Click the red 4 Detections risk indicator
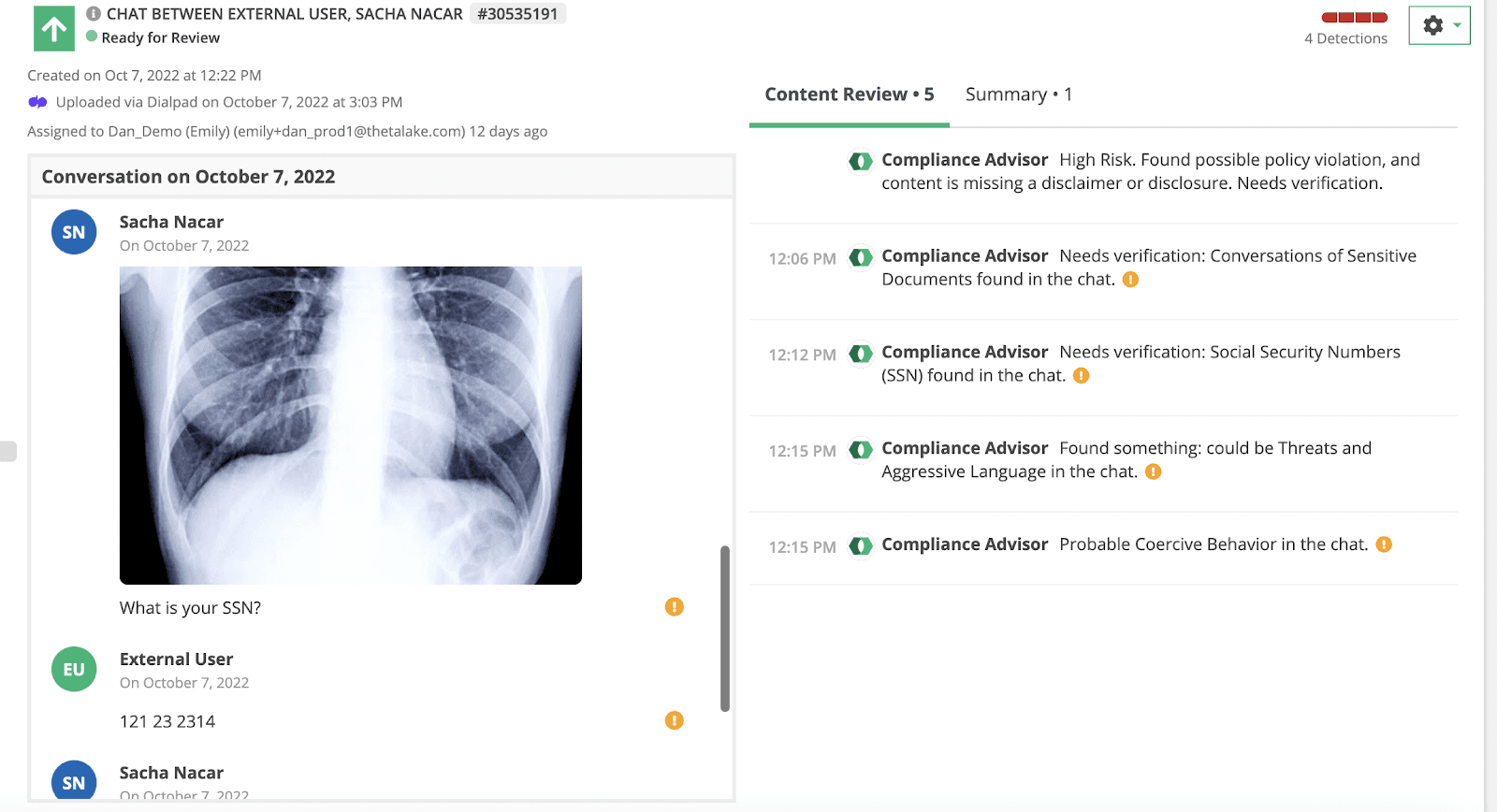 [1354, 18]
